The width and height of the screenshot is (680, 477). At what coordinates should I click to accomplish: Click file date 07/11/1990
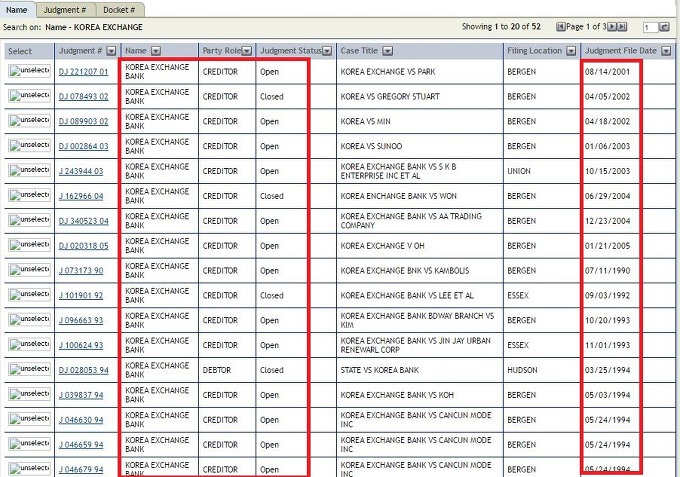[x=607, y=271]
